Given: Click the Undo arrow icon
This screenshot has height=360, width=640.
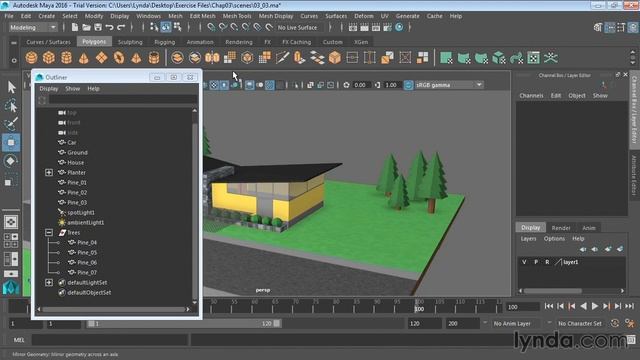Looking at the screenshot, I should click(x=109, y=27).
